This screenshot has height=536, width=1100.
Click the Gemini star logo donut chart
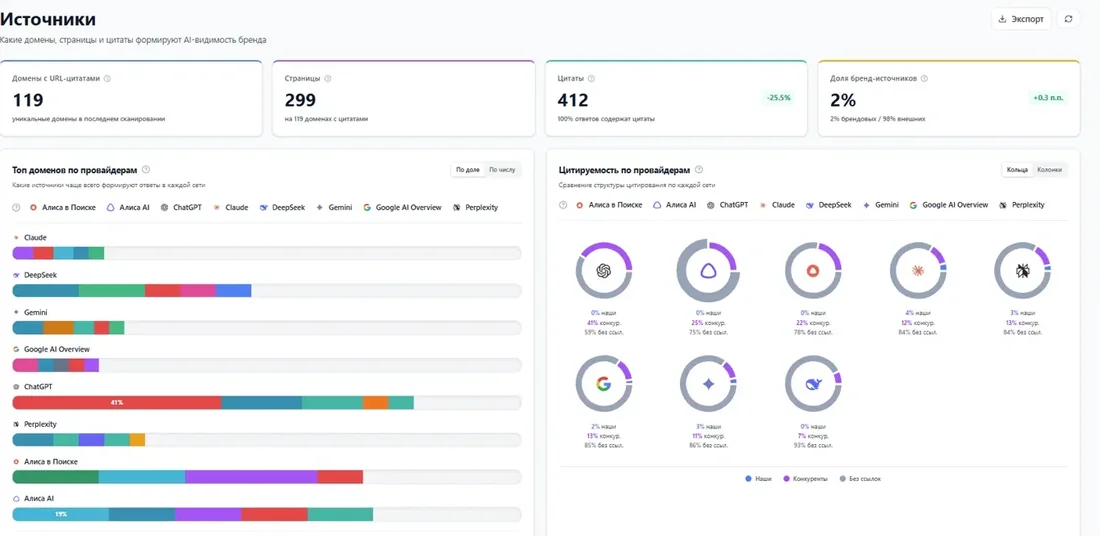coord(709,383)
